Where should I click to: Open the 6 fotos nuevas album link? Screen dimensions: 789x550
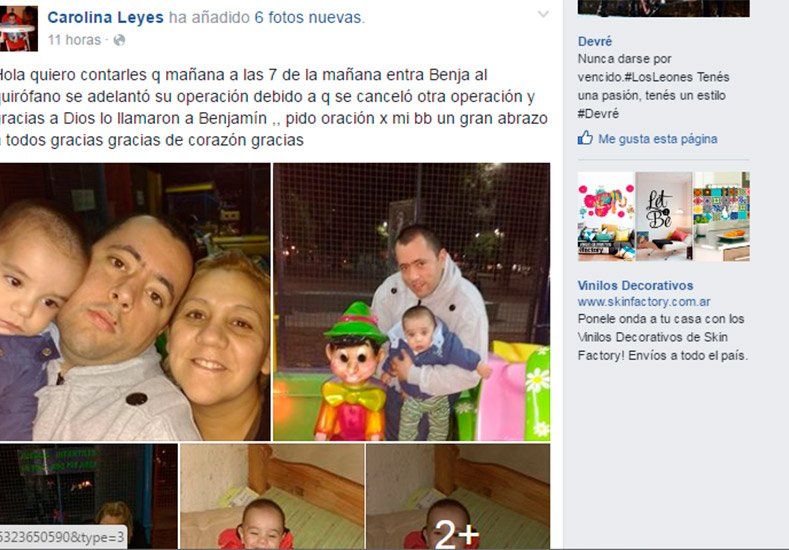coord(308,18)
